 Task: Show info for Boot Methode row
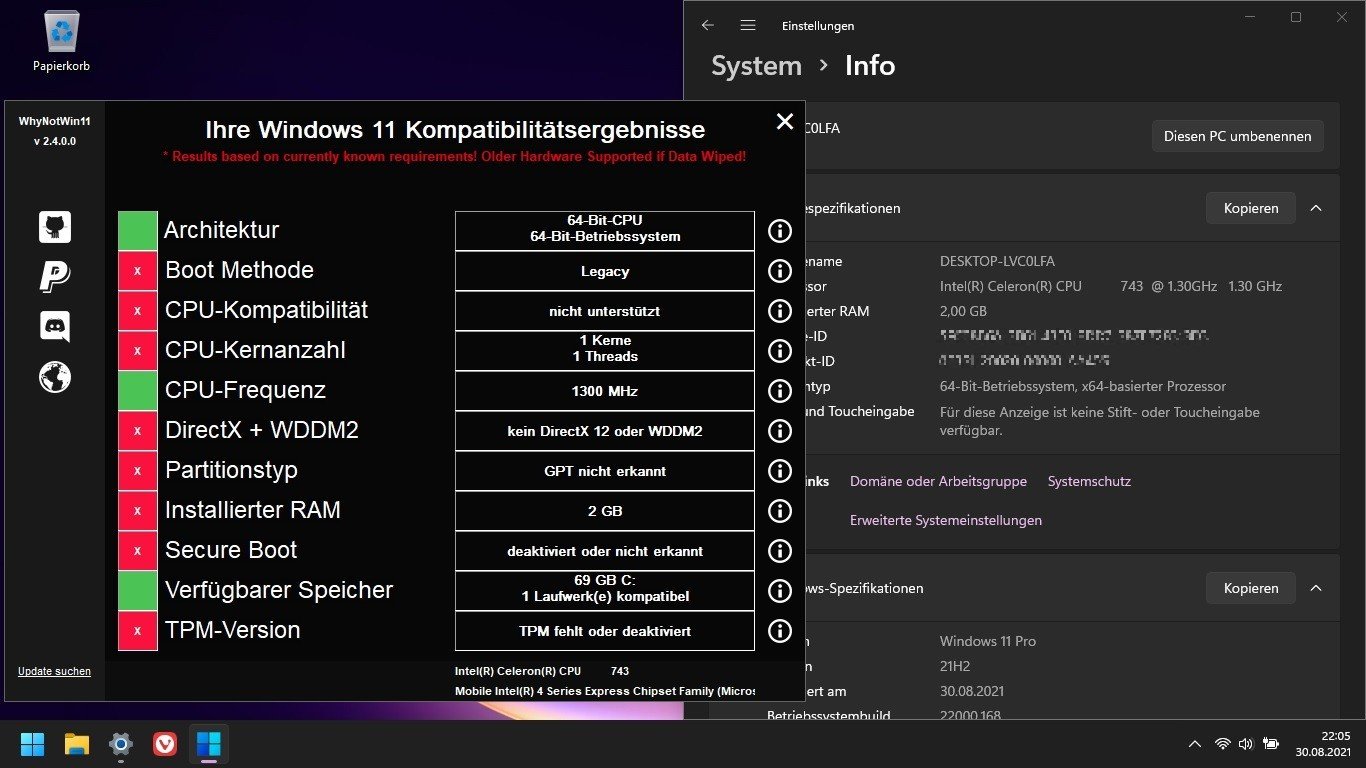(780, 271)
